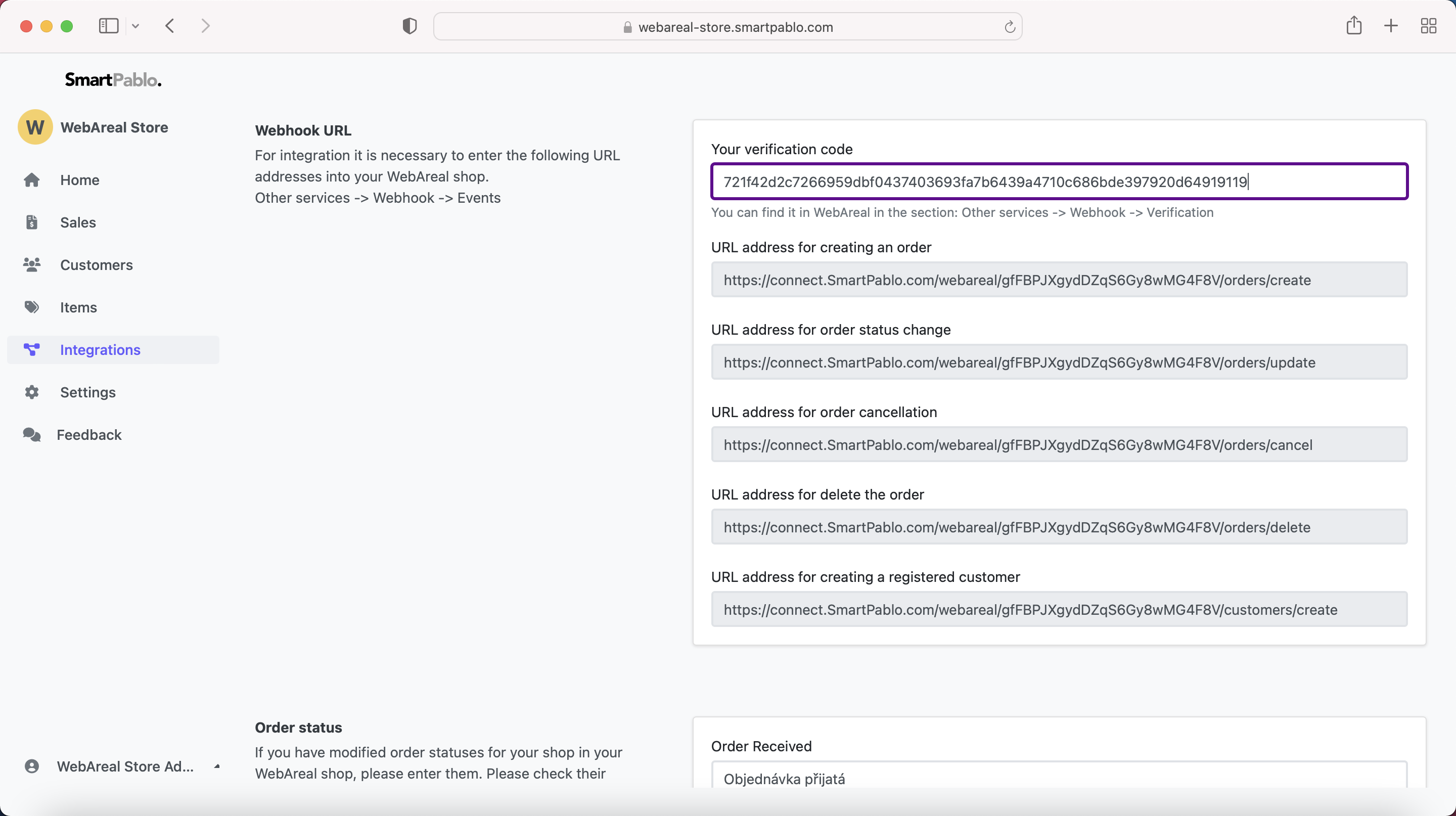
Task: Click the privacy shield icon
Action: pyautogui.click(x=410, y=26)
